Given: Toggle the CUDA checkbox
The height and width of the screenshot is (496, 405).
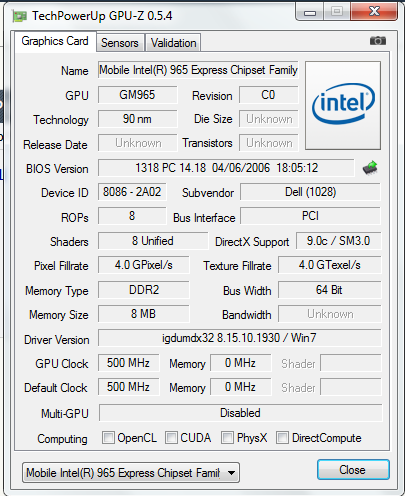Looking at the screenshot, I should (x=171, y=437).
